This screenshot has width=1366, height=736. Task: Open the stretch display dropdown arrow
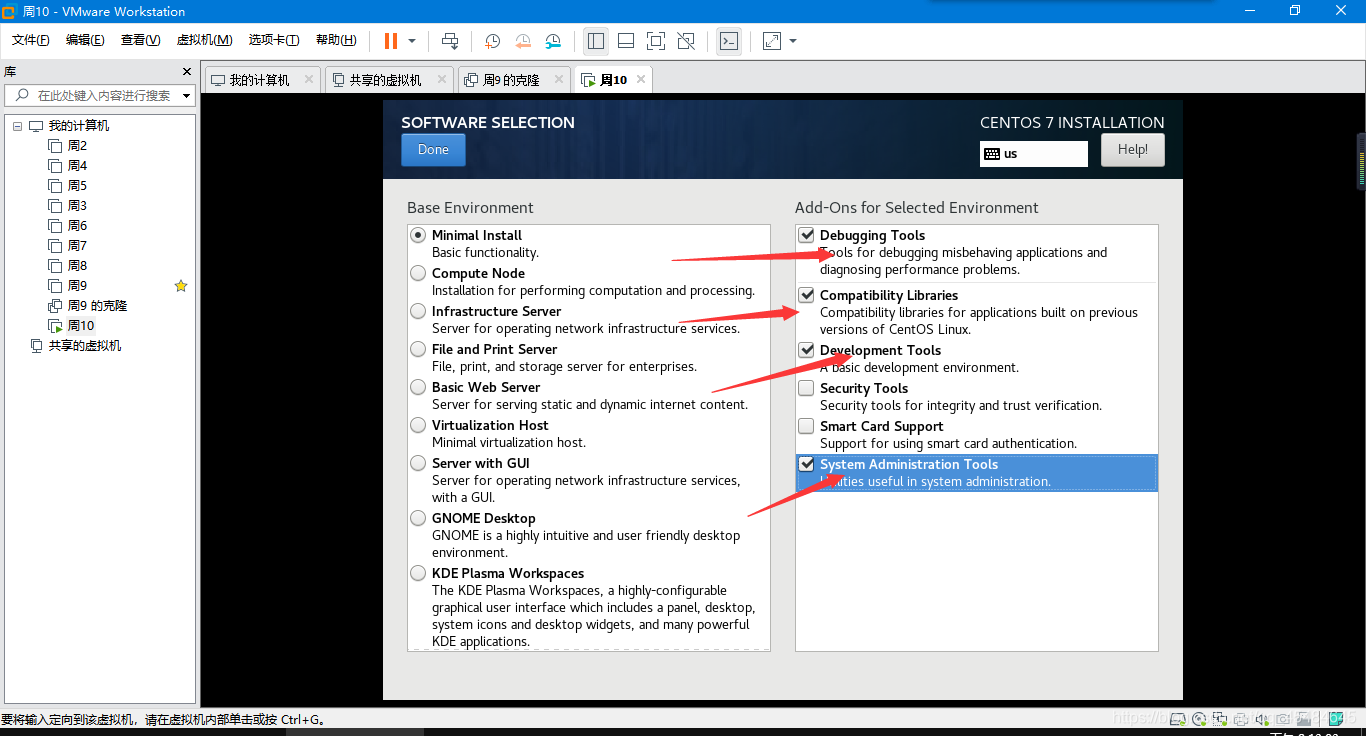[x=793, y=41]
